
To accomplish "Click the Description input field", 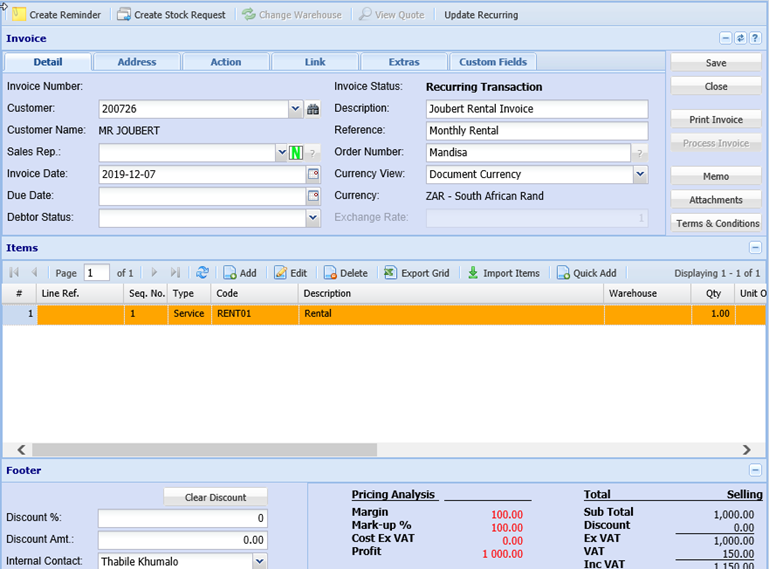I will (x=537, y=109).
